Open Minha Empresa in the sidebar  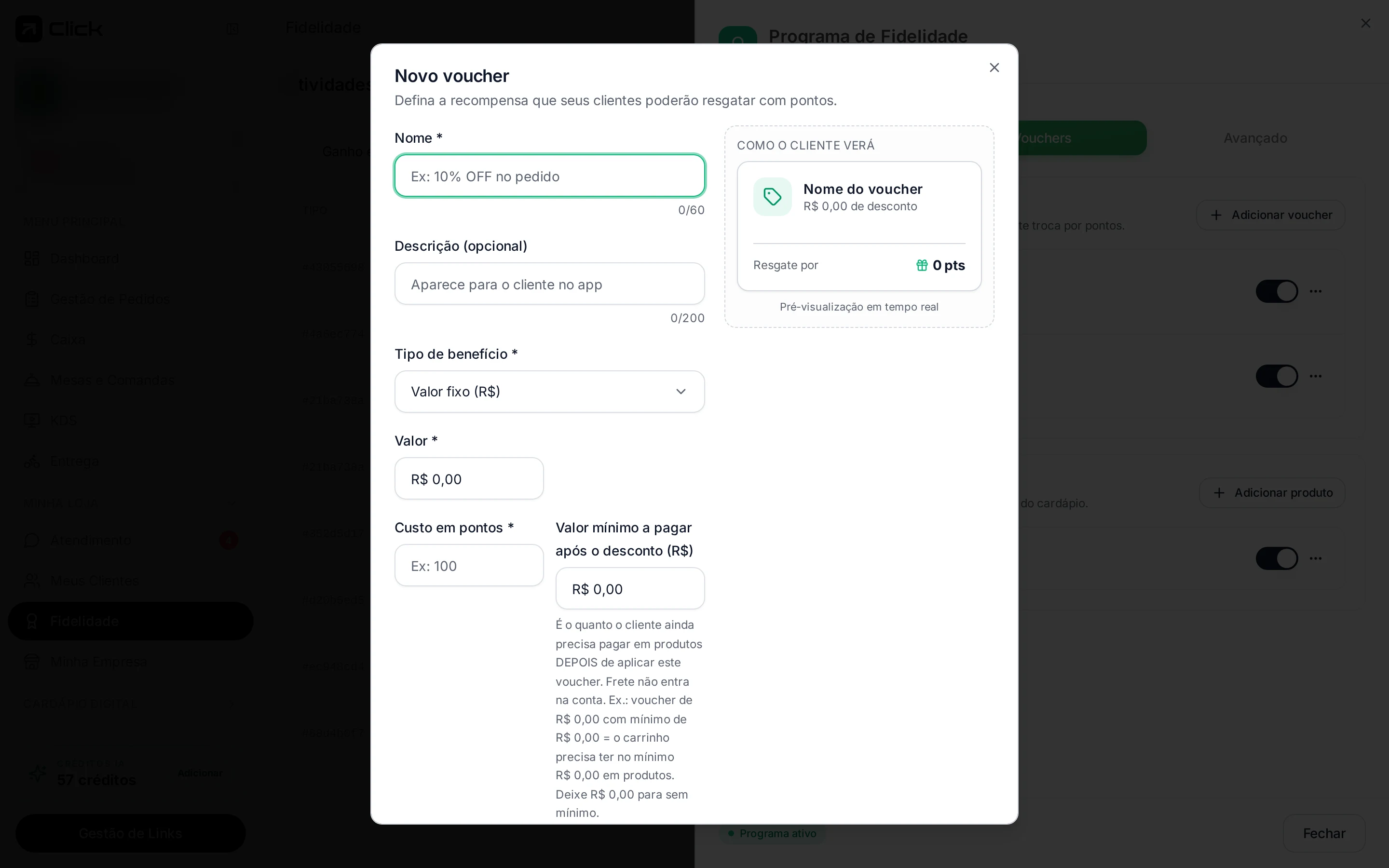coord(131,662)
